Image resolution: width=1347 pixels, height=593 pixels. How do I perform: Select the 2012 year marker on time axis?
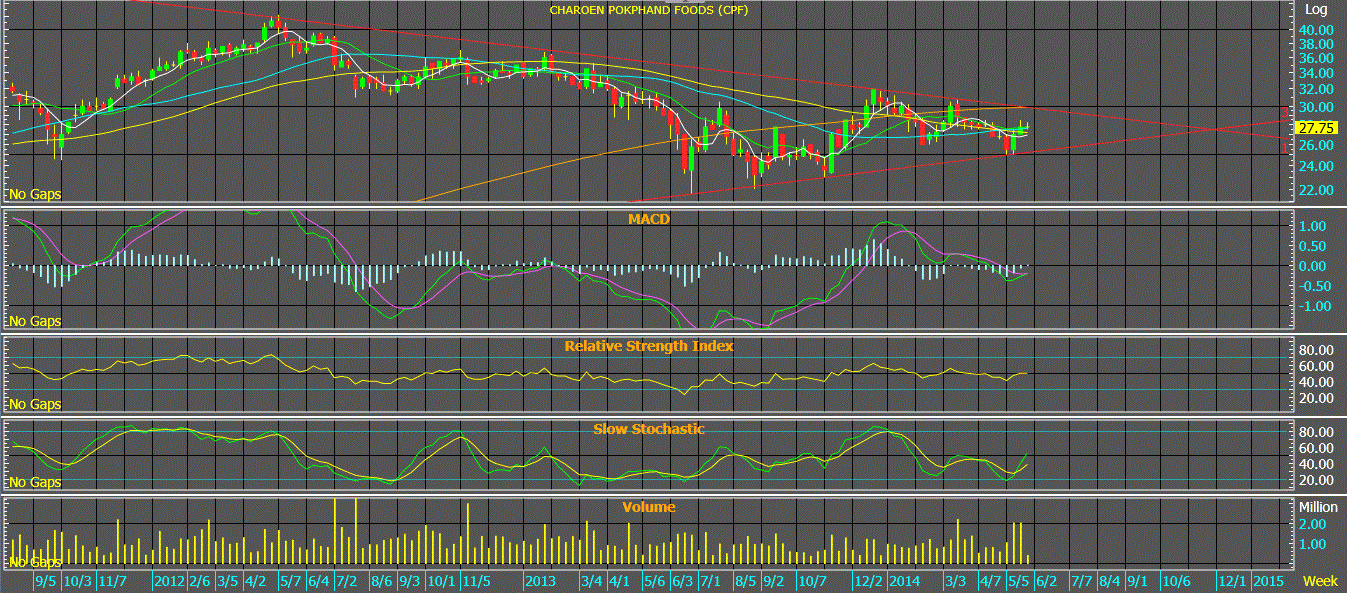point(168,581)
